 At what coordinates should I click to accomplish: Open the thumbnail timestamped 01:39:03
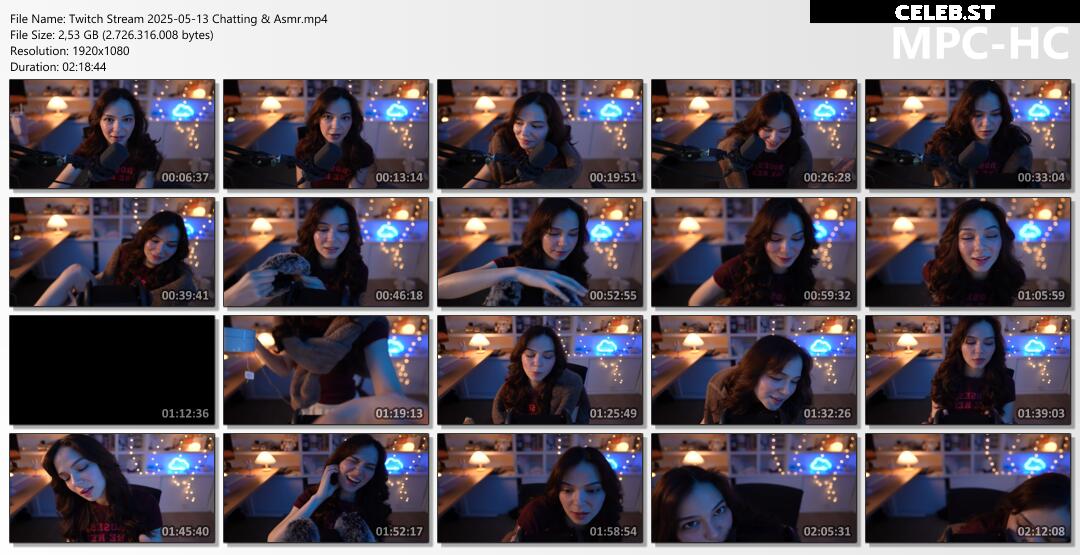coord(968,370)
